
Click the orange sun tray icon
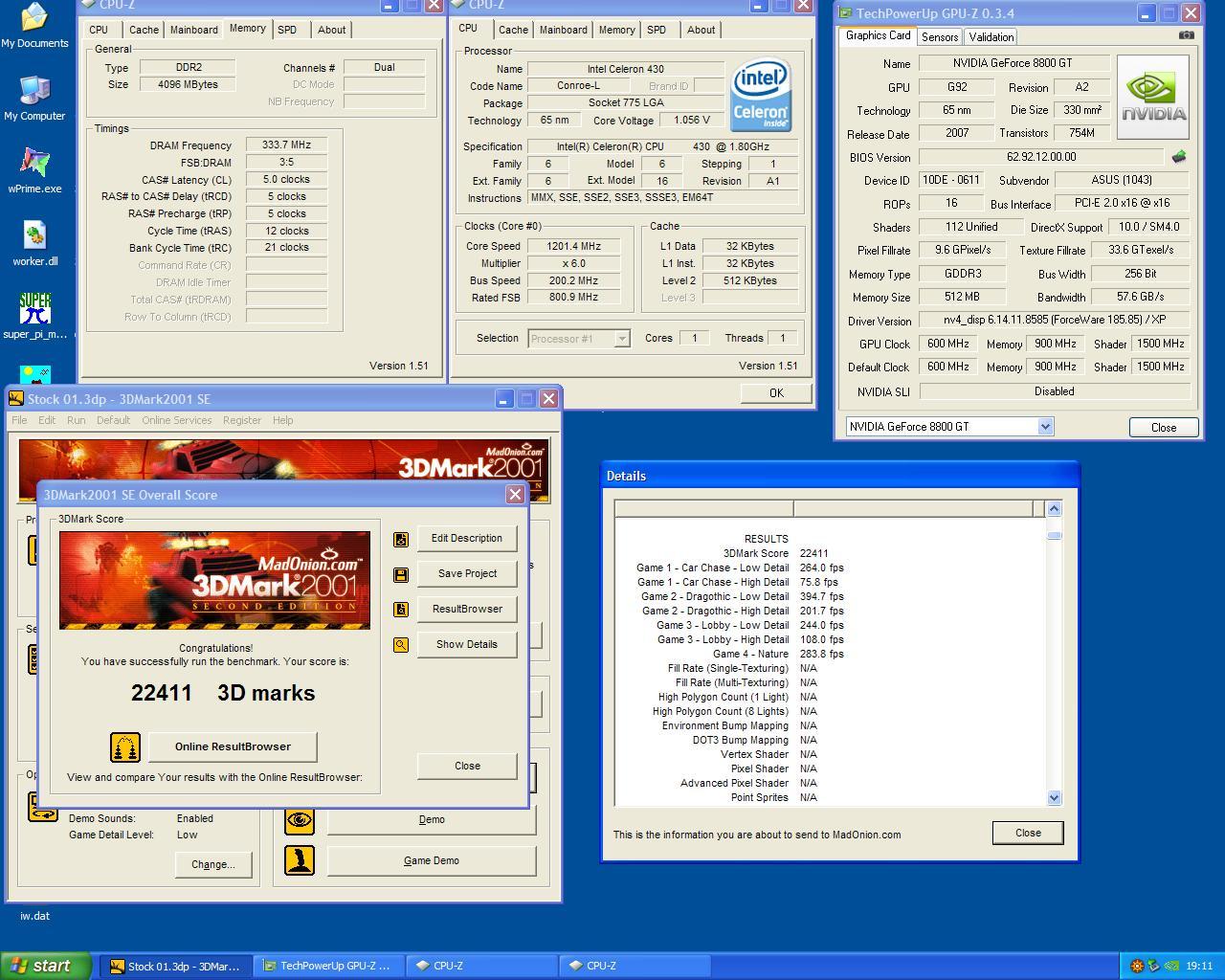(x=1137, y=966)
